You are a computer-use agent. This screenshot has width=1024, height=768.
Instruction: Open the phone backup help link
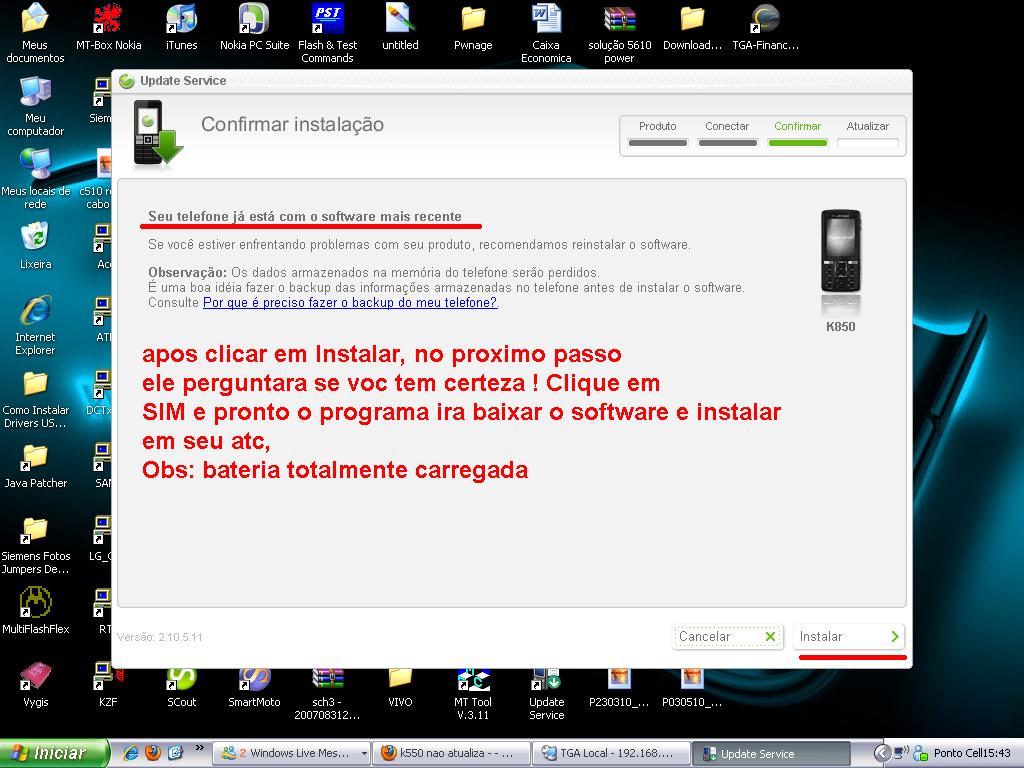pos(350,302)
